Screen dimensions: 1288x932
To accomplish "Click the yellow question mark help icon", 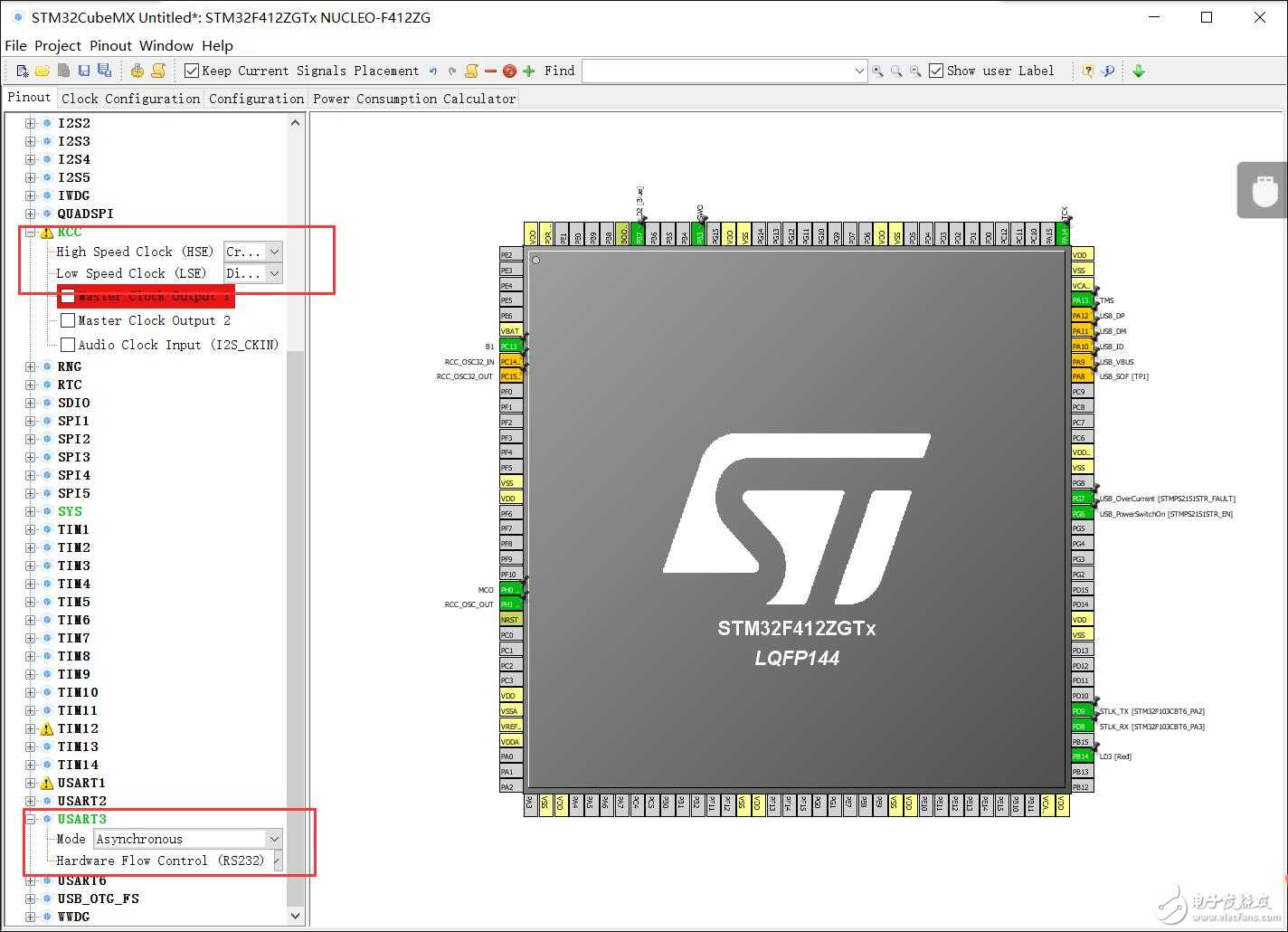I will pos(1088,71).
